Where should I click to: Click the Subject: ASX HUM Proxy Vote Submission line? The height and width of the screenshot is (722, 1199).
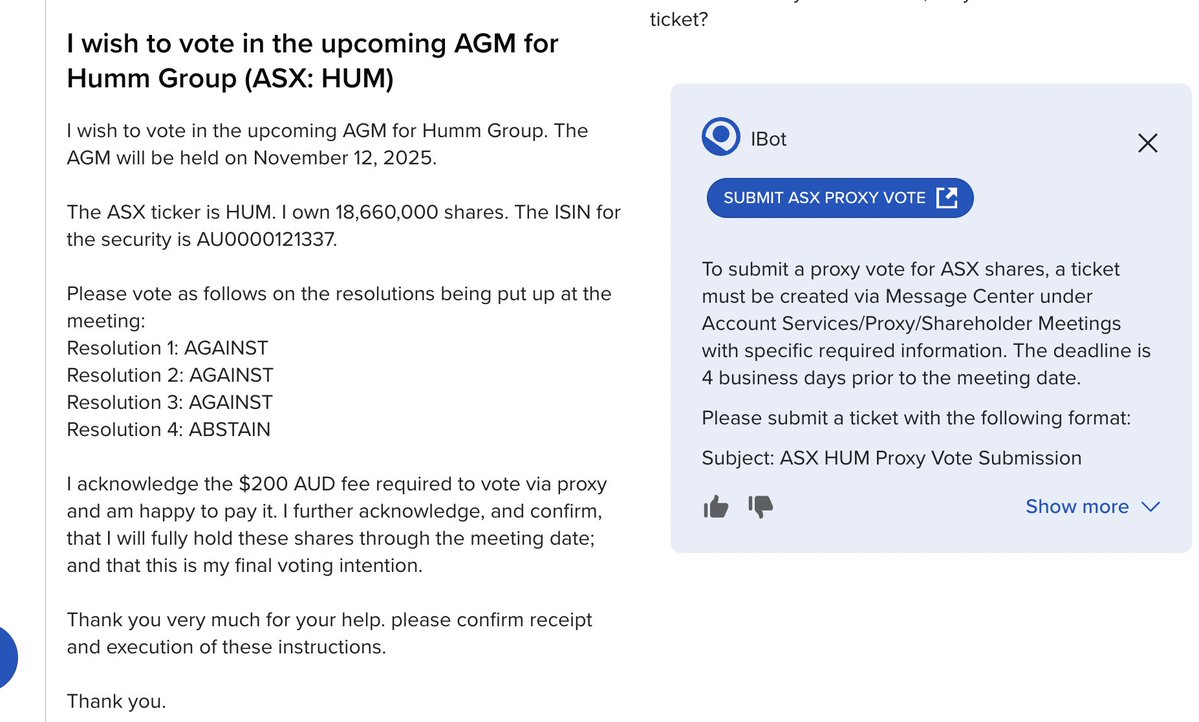tap(892, 458)
